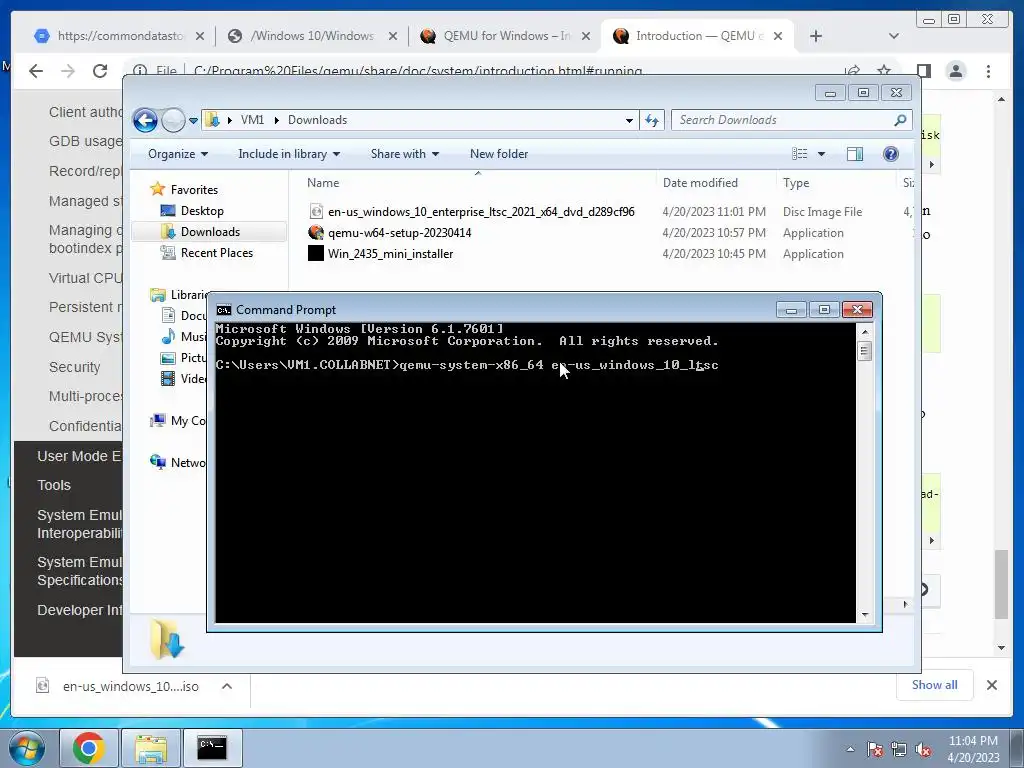
Task: Click New folder button
Action: pyautogui.click(x=499, y=154)
